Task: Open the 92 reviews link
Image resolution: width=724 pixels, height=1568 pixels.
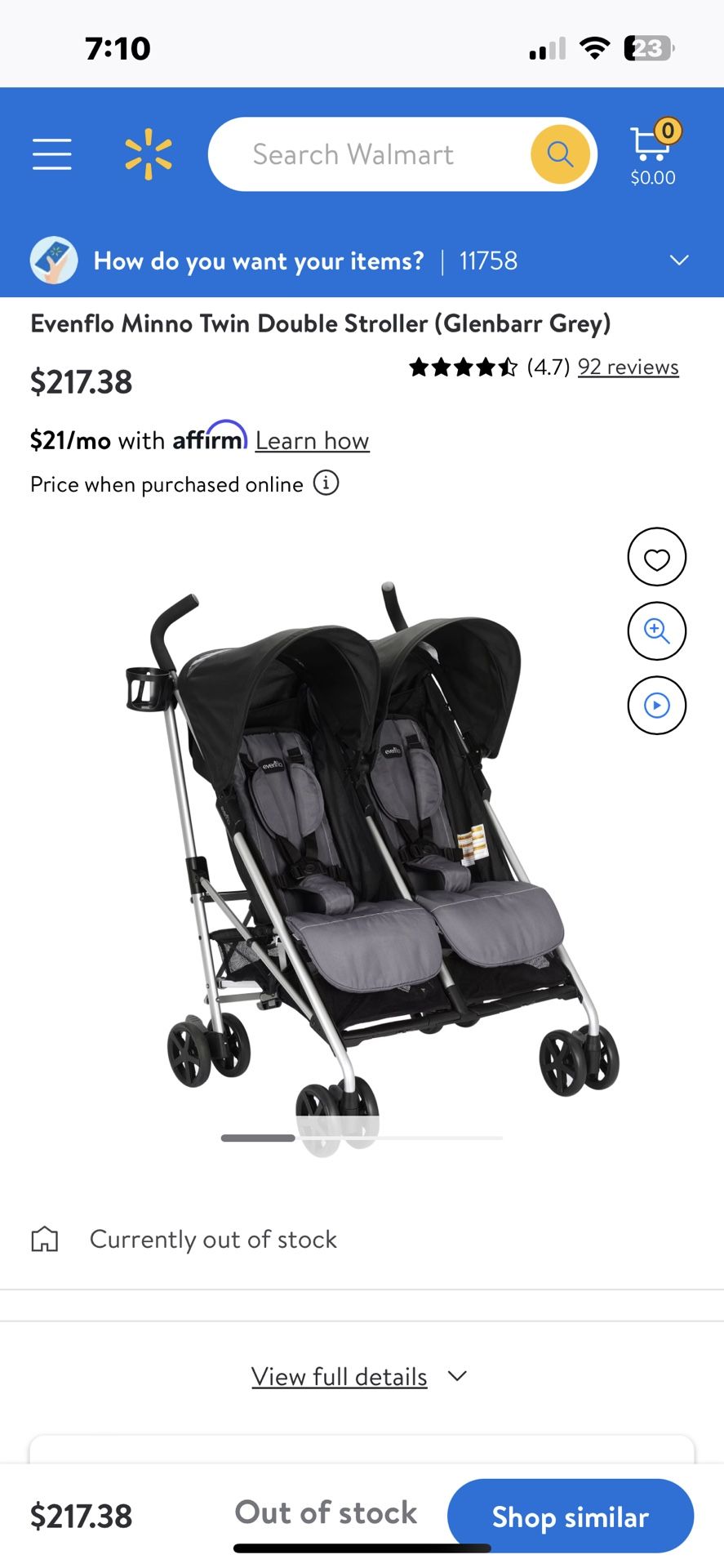Action: click(x=629, y=367)
